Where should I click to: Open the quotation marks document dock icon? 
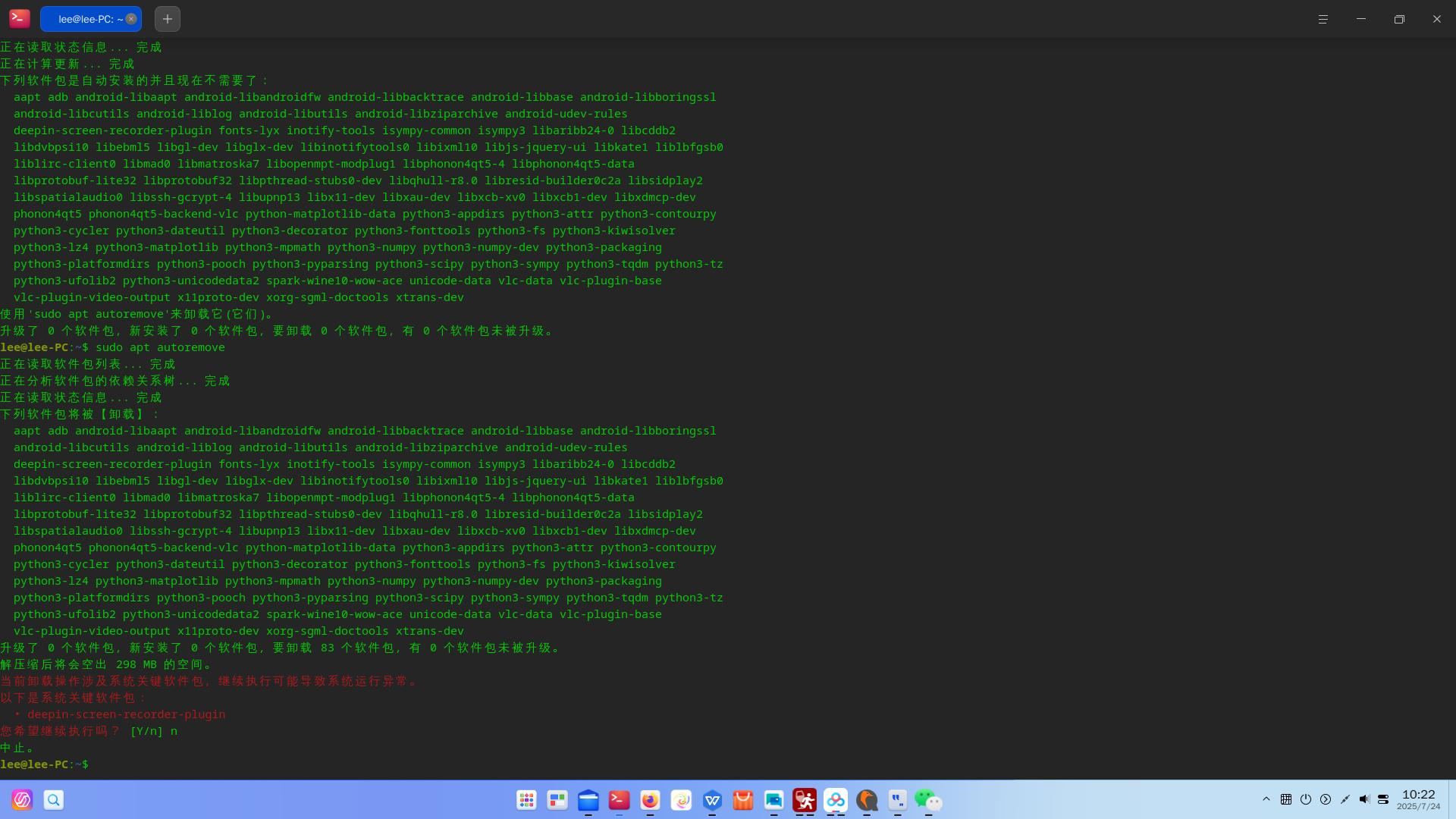coord(898,800)
